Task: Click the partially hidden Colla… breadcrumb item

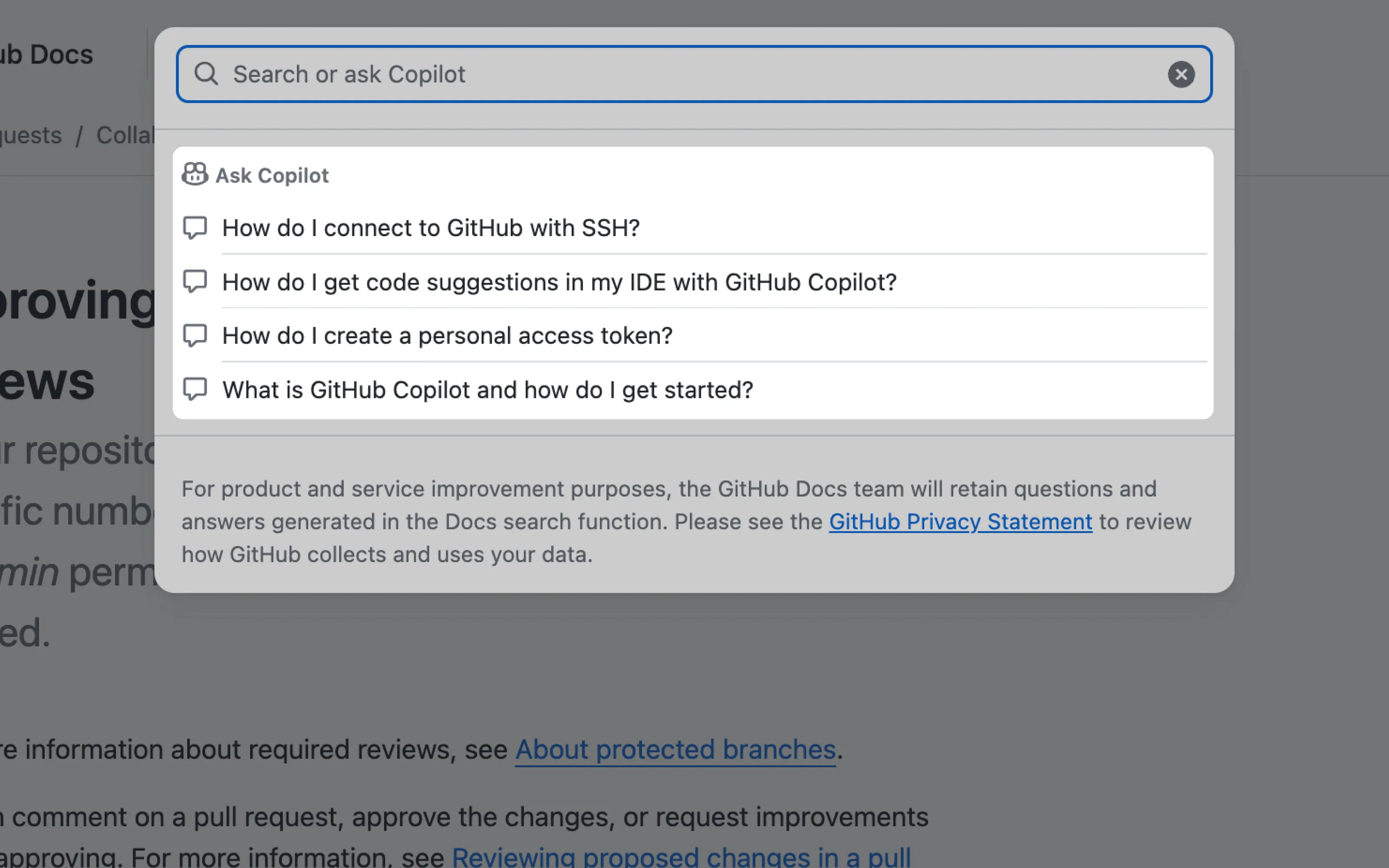Action: click(125, 135)
